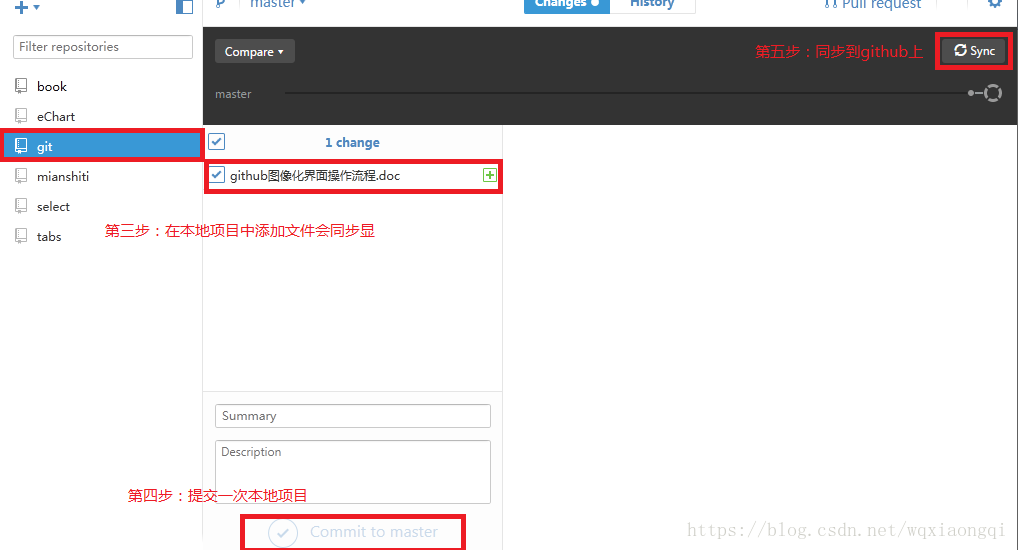The width and height of the screenshot is (1018, 550).
Task: Select the eChart repository
Action: [x=101, y=116]
